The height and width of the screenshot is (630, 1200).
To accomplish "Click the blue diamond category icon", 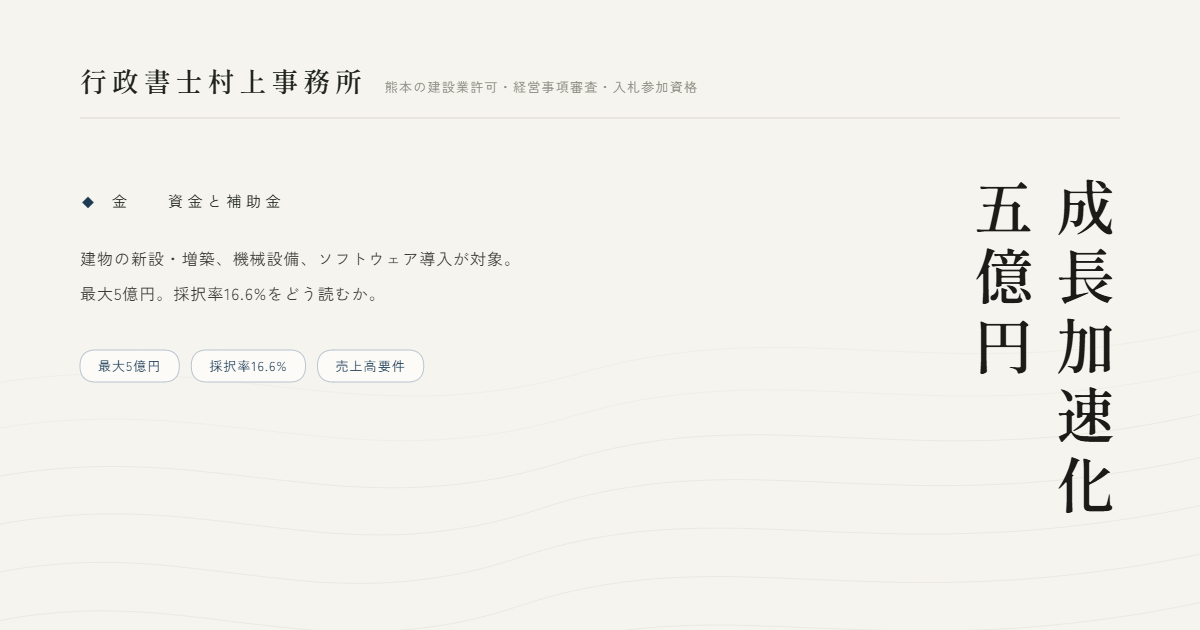I will tap(87, 202).
